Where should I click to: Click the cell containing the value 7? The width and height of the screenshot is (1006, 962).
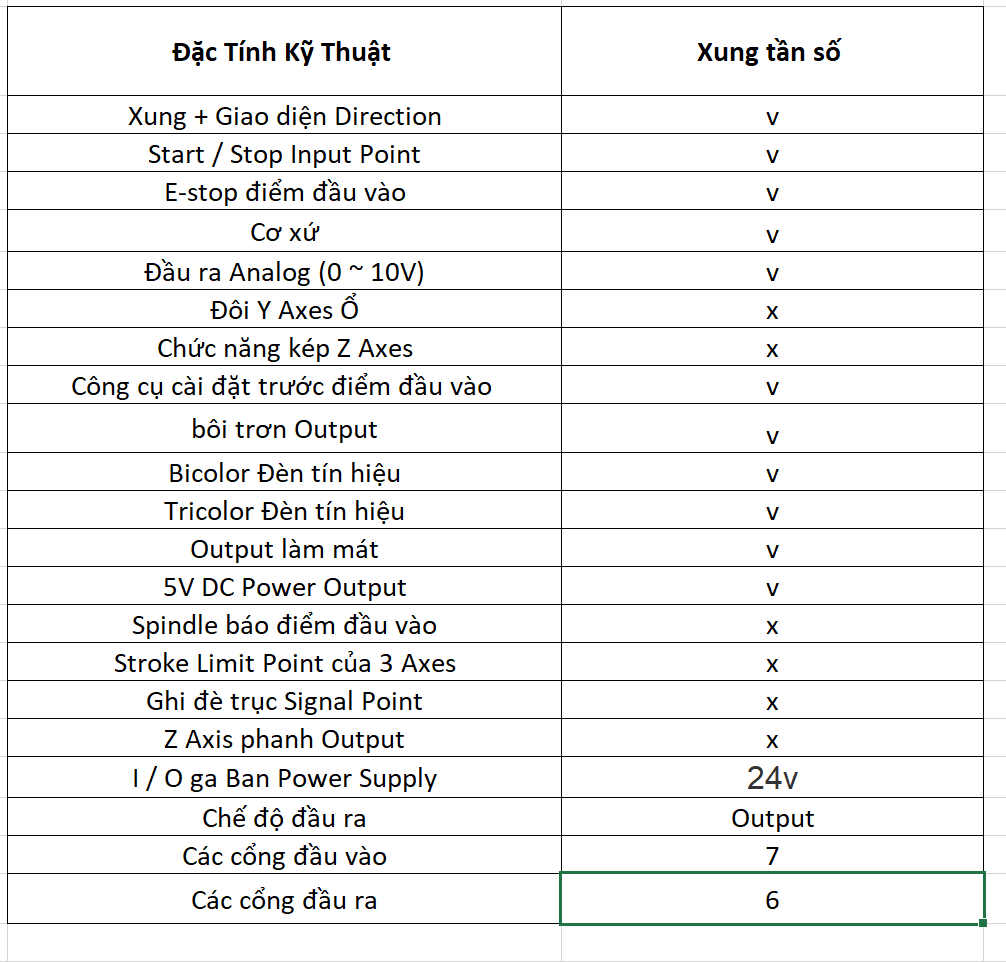click(x=771, y=856)
